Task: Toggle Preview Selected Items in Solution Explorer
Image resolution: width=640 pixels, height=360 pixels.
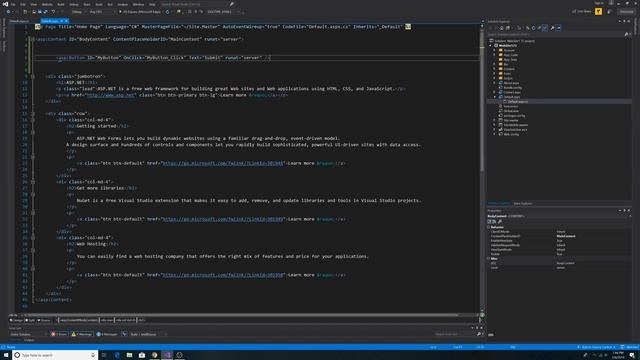Action: pyautogui.click(x=558, y=28)
